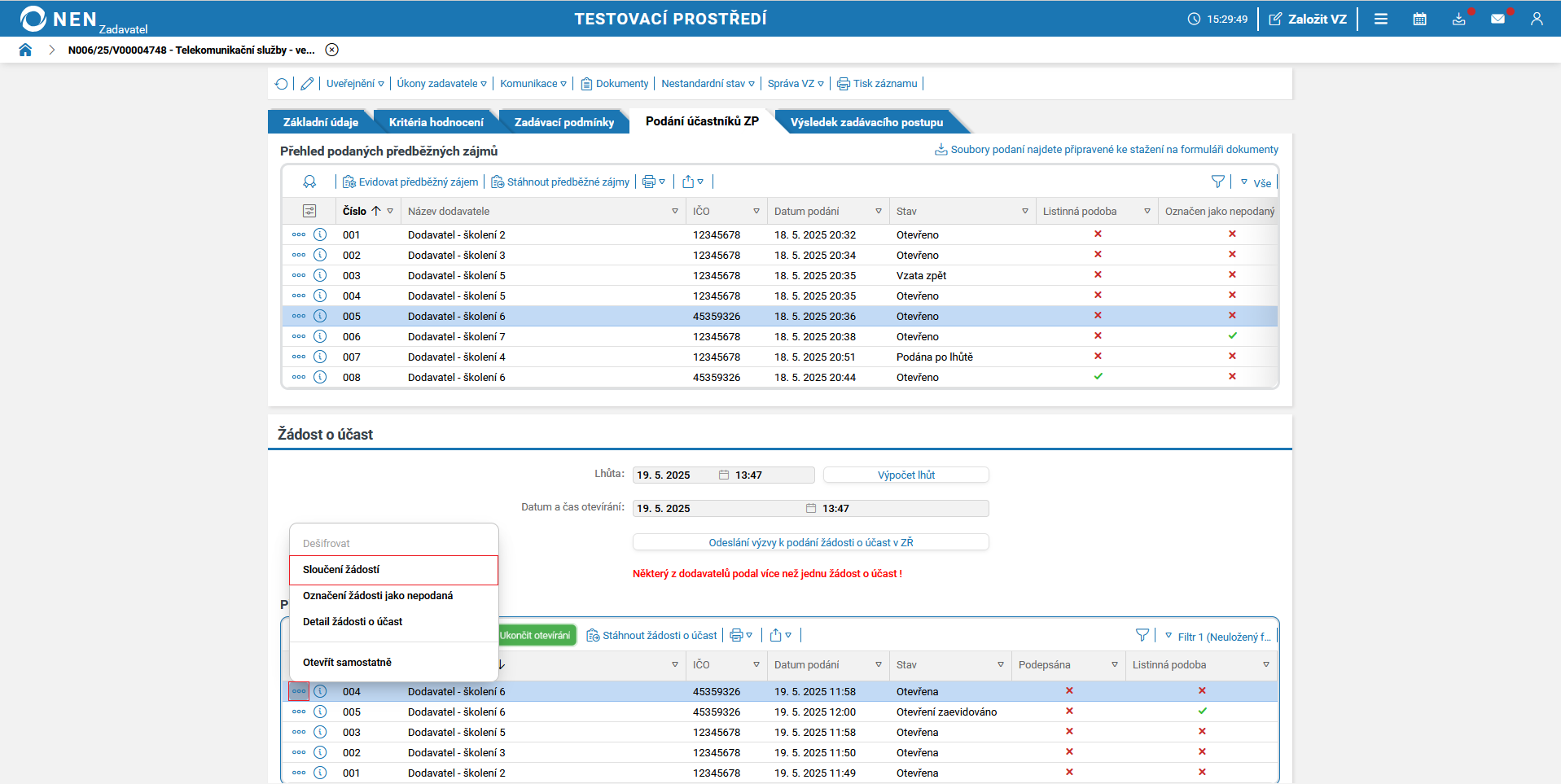Click the badge icon in upper table toolbar
Screen dimensions: 1561x784
click(309, 182)
